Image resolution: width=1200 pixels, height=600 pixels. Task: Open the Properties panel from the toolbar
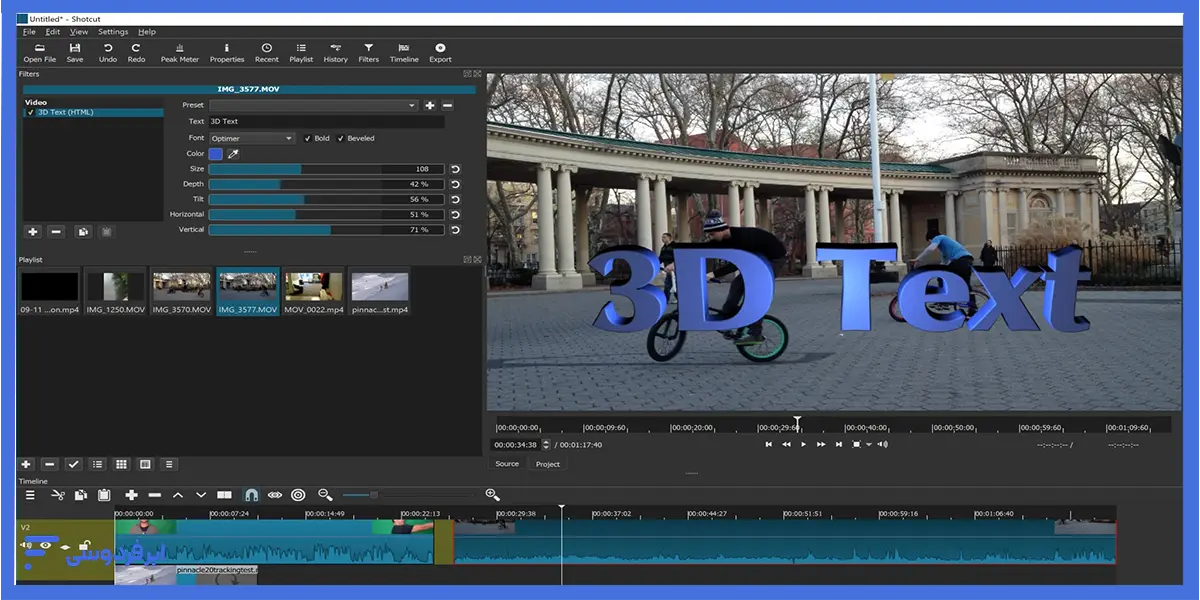(x=227, y=53)
